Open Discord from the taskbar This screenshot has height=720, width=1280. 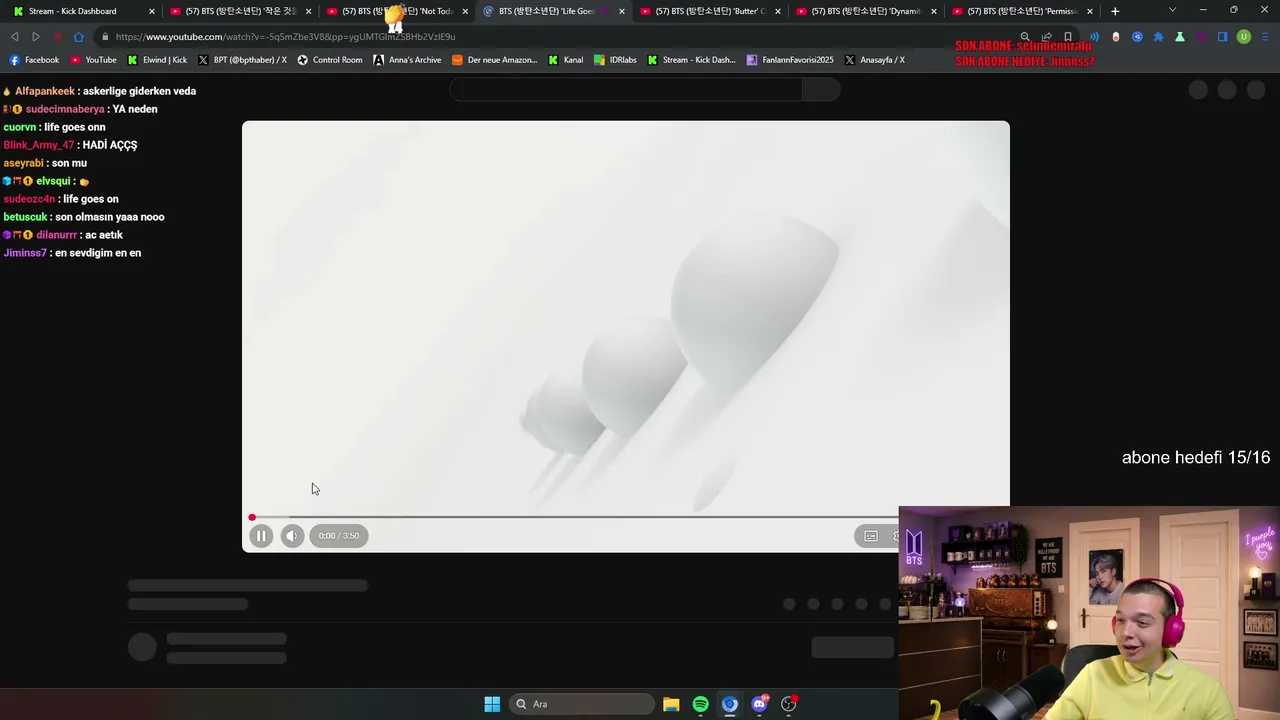click(x=759, y=704)
